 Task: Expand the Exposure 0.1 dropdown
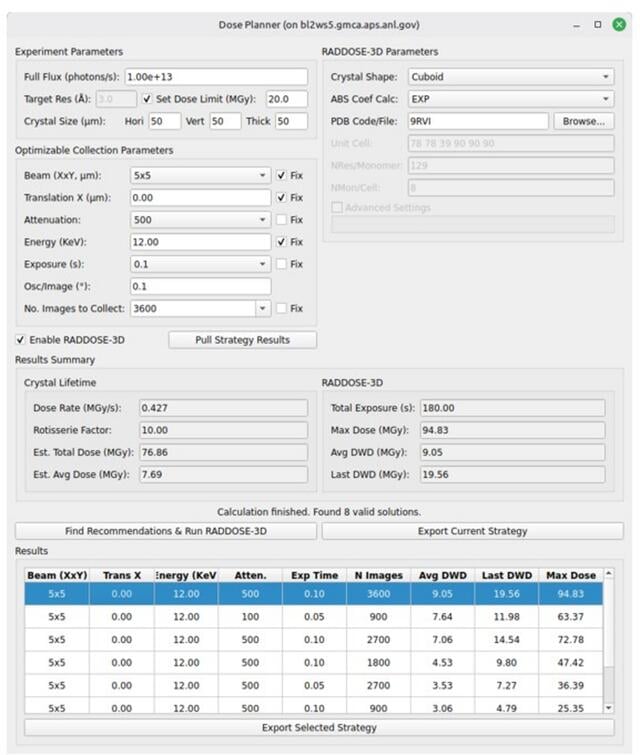tap(200, 264)
